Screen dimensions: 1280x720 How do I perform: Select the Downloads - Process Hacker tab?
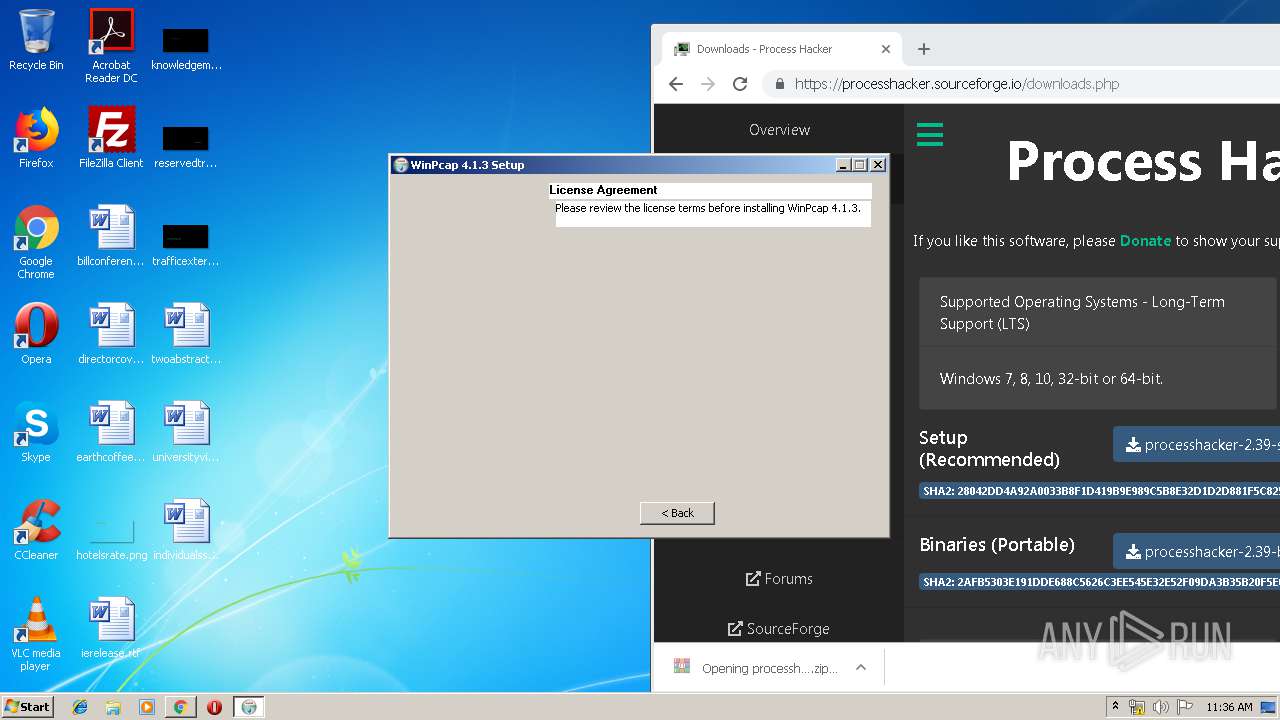782,49
